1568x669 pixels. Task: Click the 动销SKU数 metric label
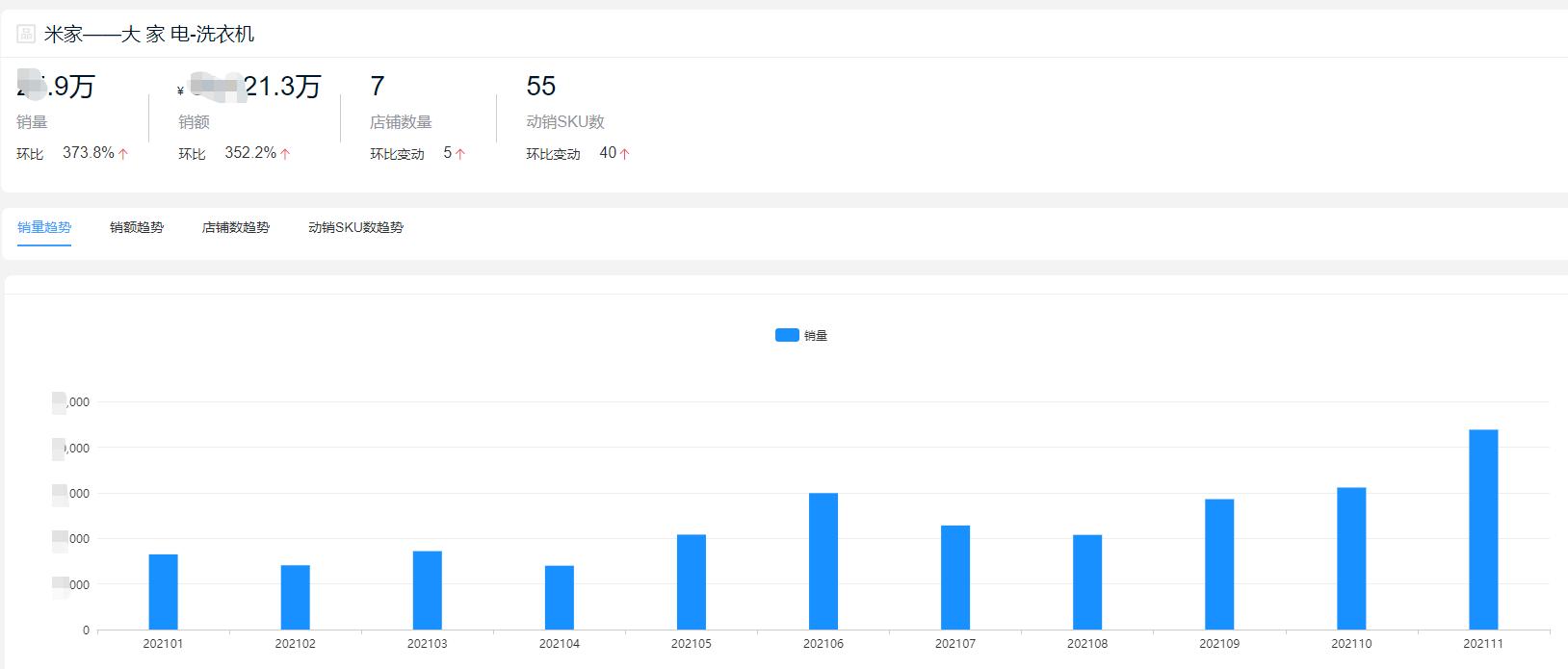(x=565, y=122)
